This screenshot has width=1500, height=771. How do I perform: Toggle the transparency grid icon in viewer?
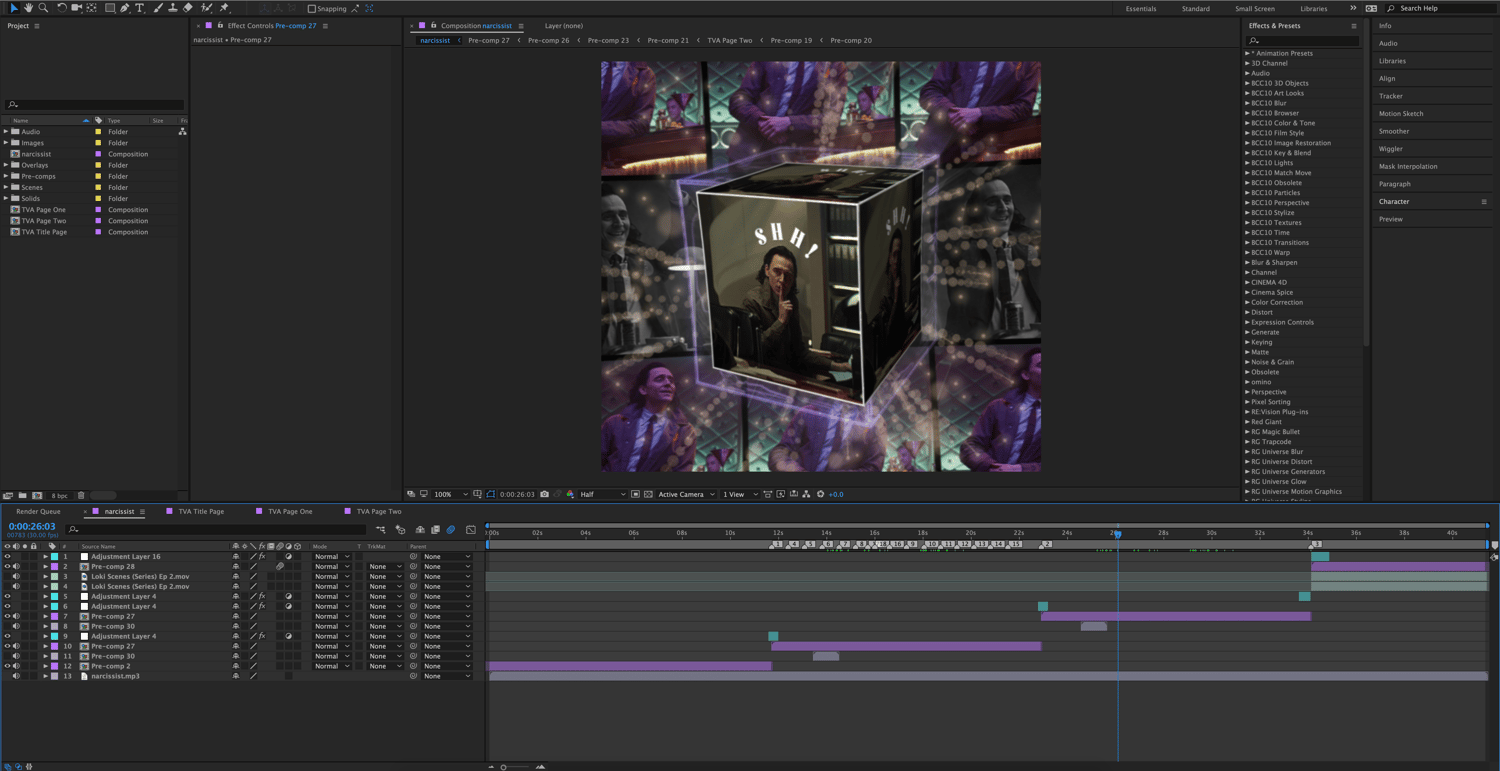coord(648,494)
